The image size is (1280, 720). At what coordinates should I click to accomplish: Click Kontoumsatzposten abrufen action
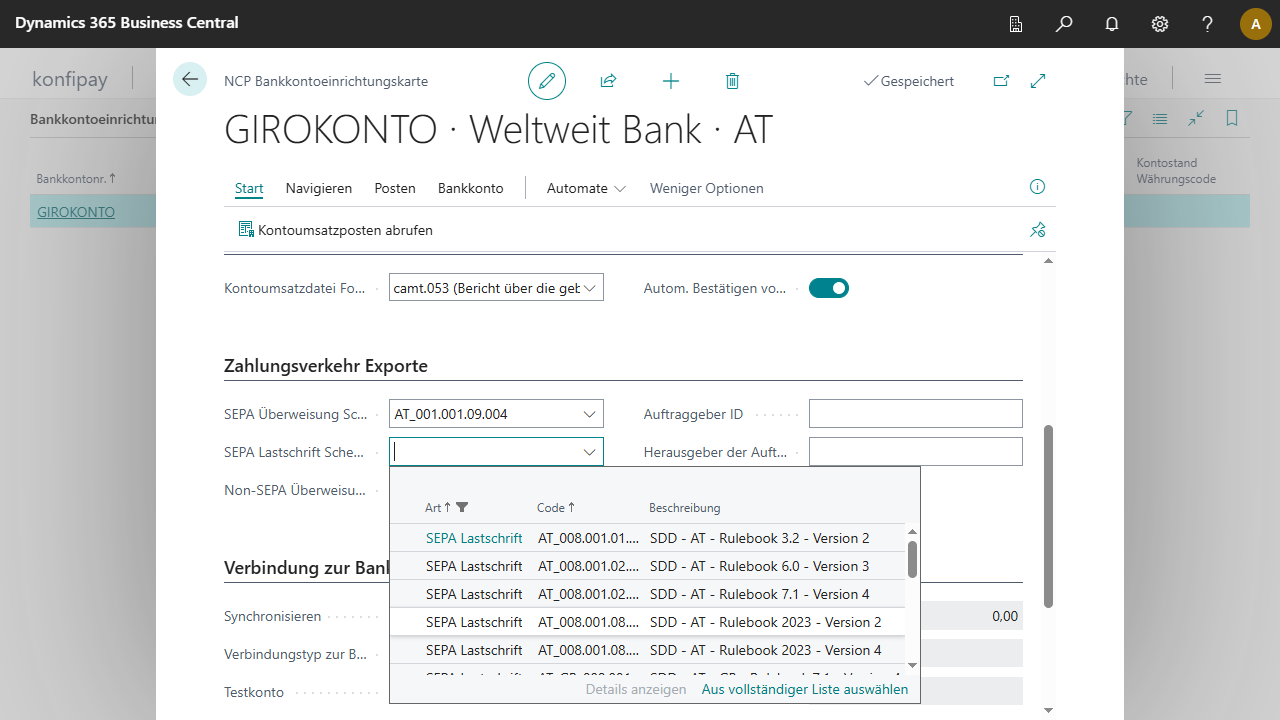click(x=335, y=230)
